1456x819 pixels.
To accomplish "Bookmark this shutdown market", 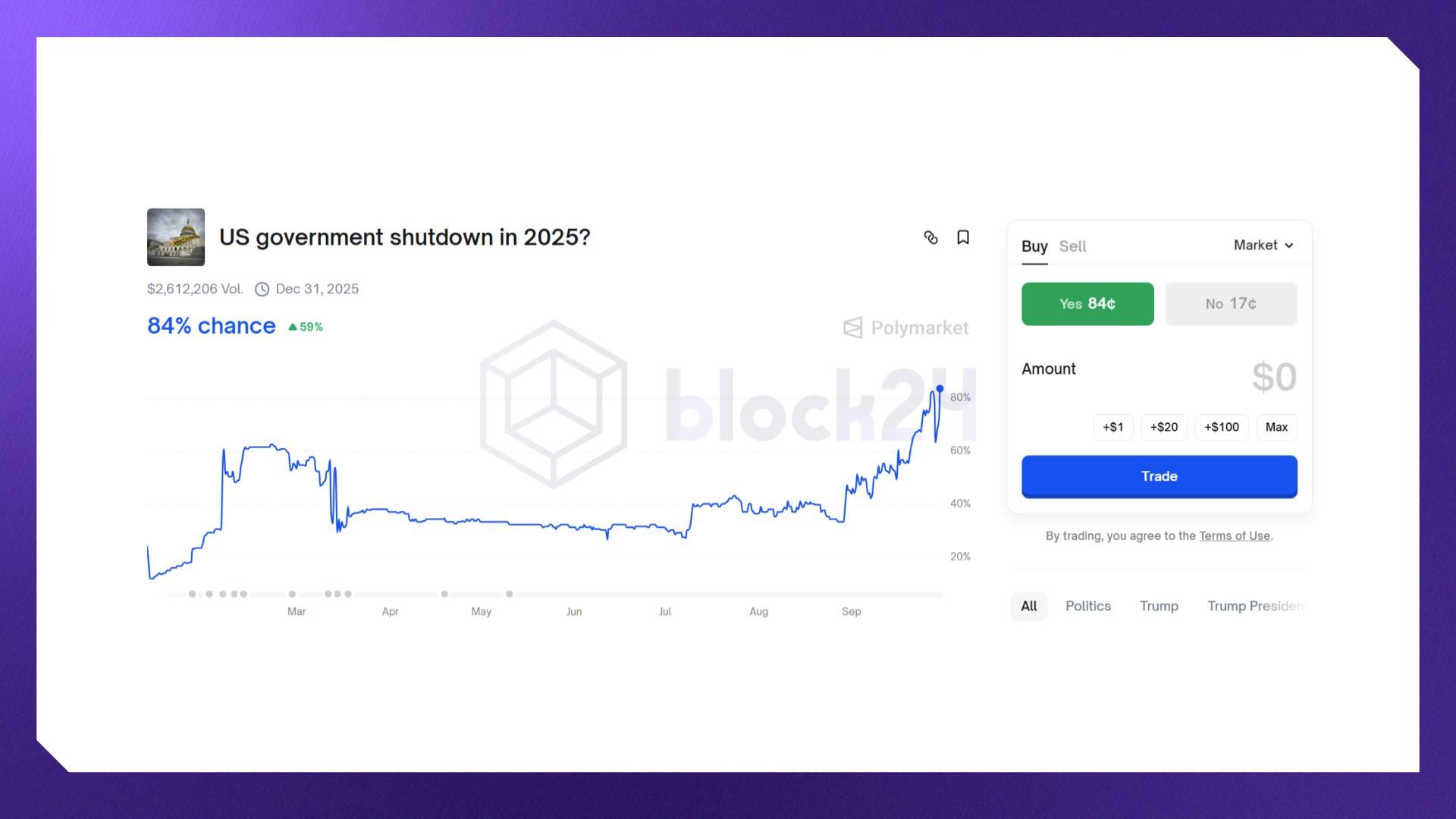I will point(963,238).
